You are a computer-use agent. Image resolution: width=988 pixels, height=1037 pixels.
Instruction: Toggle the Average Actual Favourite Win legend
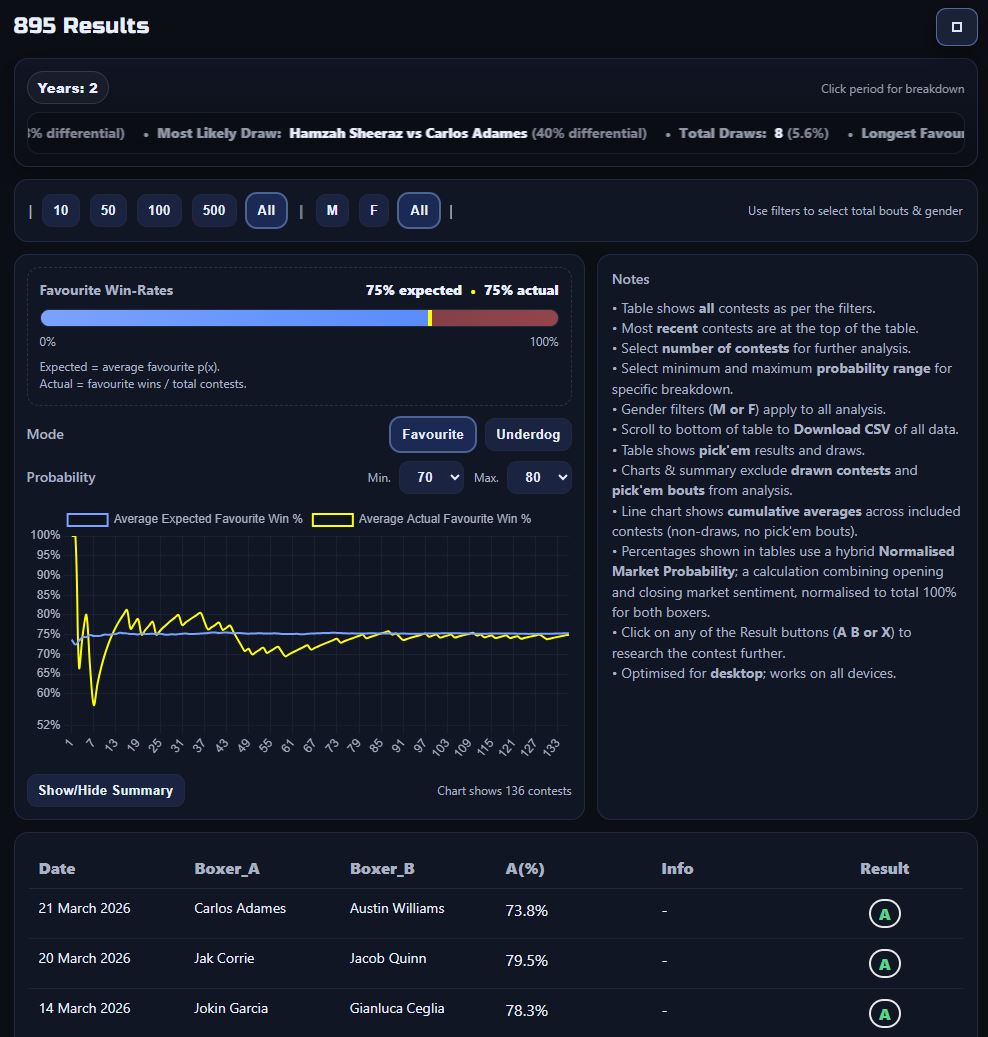[x=422, y=519]
